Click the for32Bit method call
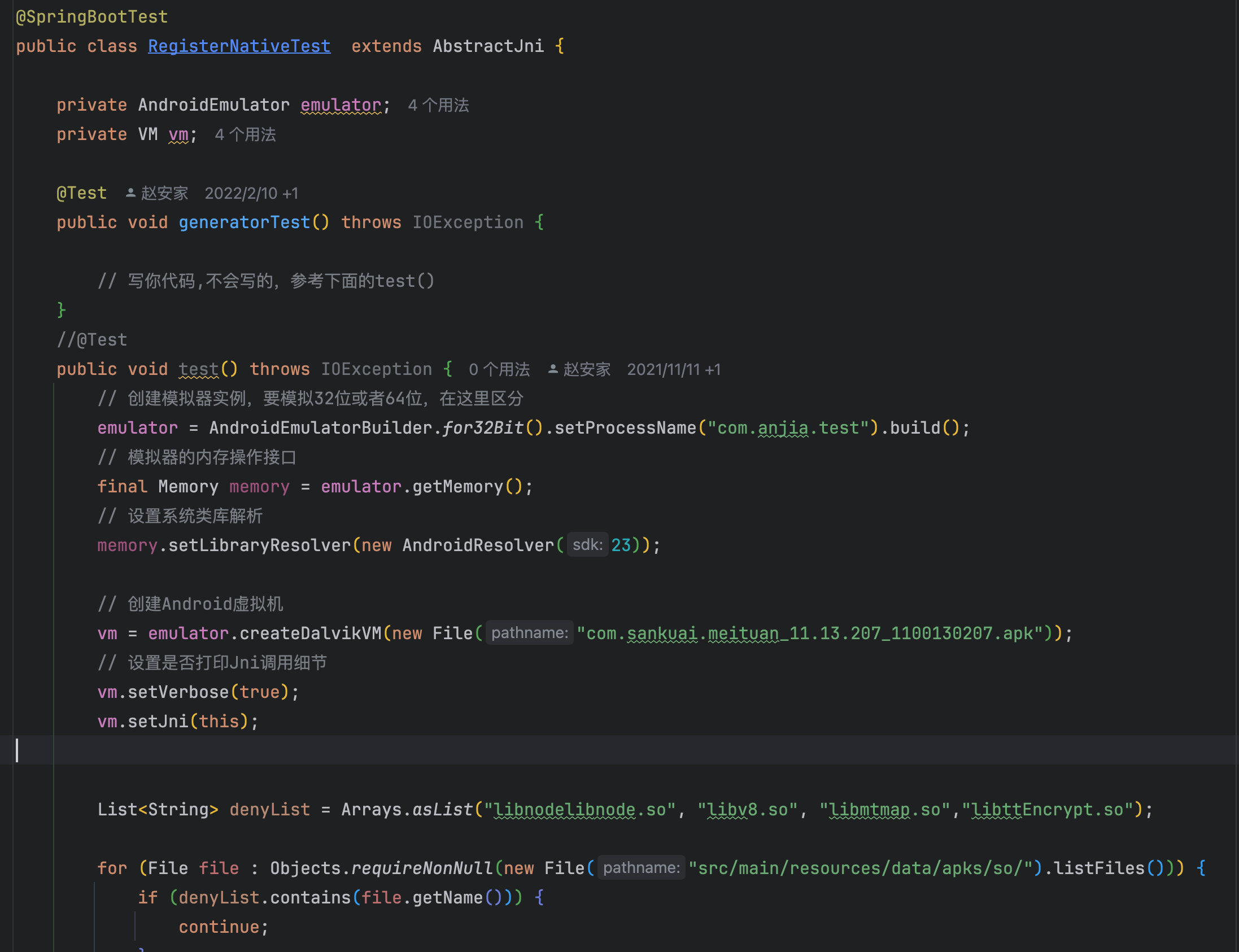Screen dimensions: 1239x952 tap(483, 428)
